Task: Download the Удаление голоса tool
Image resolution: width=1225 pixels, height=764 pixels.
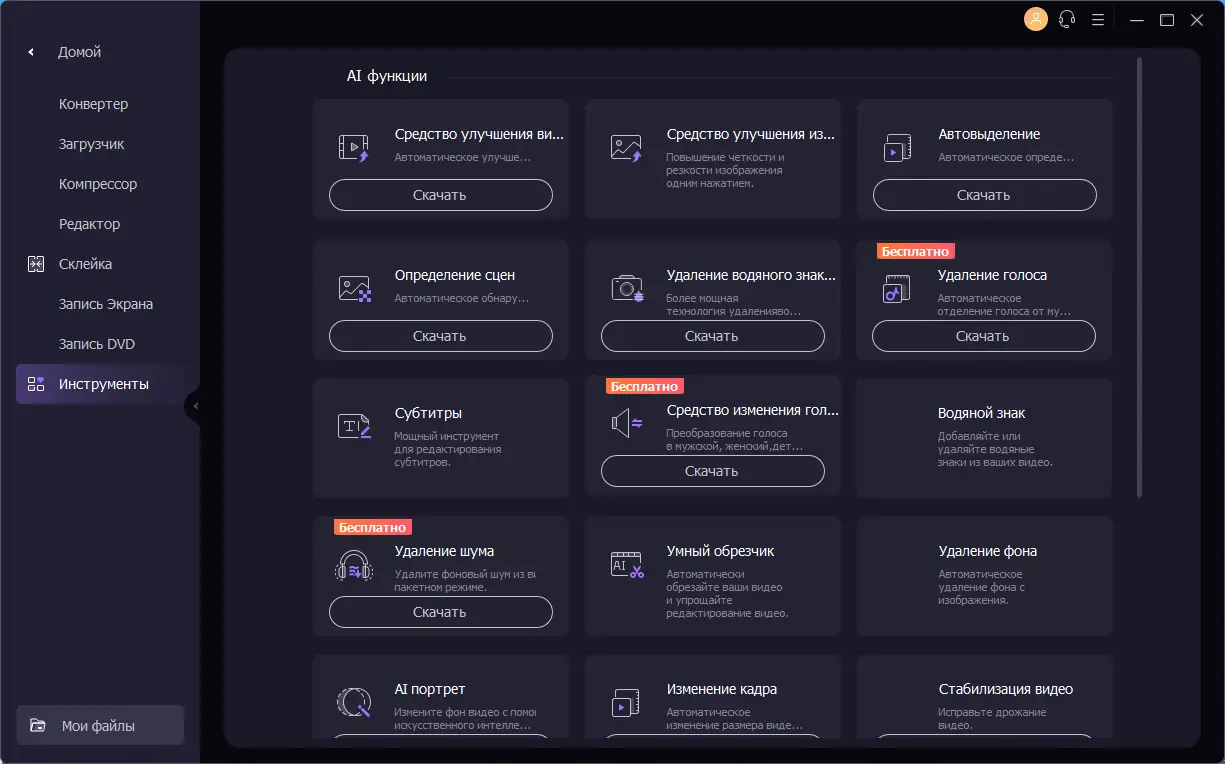Action: pos(983,336)
